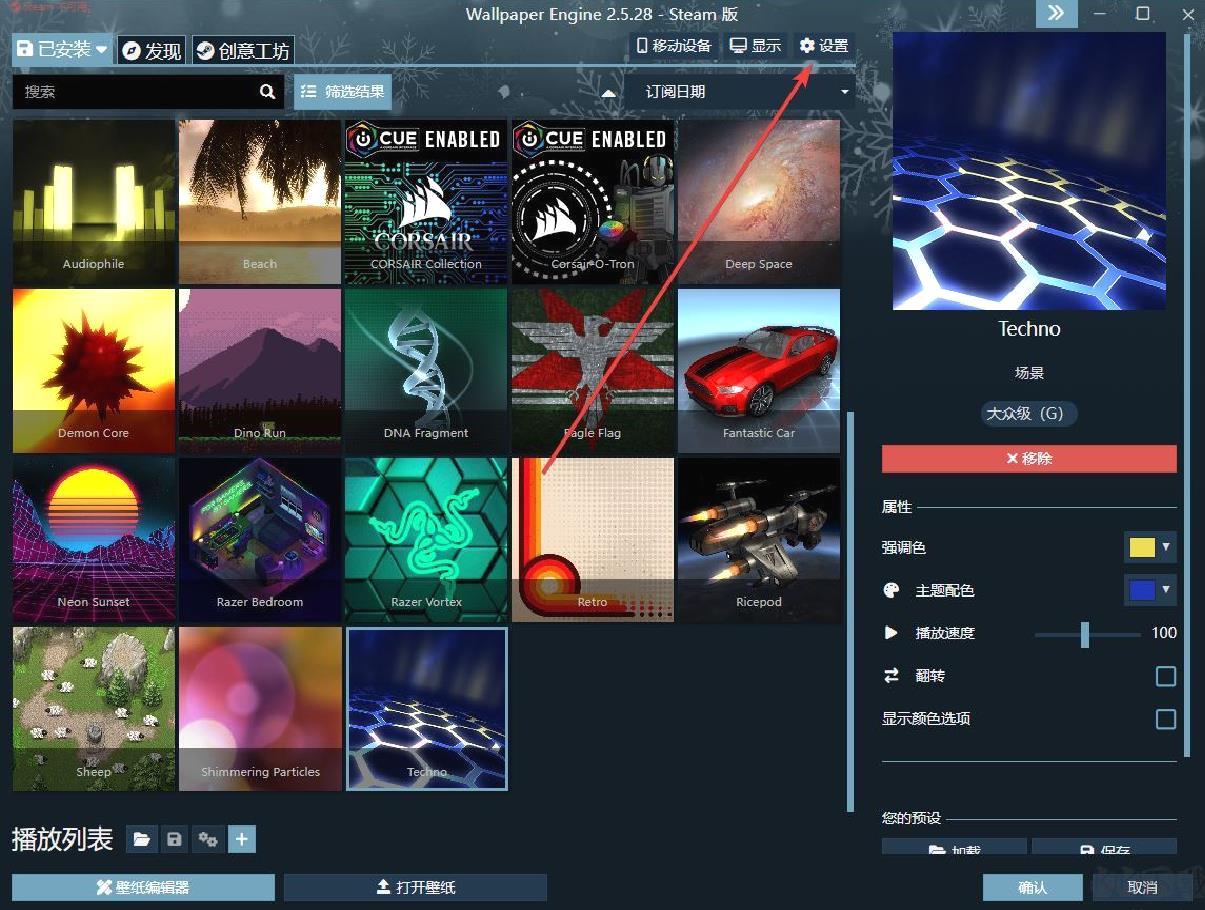Screen dimensions: 1205x910
Task: Remove the wallpaper with the 移除 button
Action: pos(1029,458)
